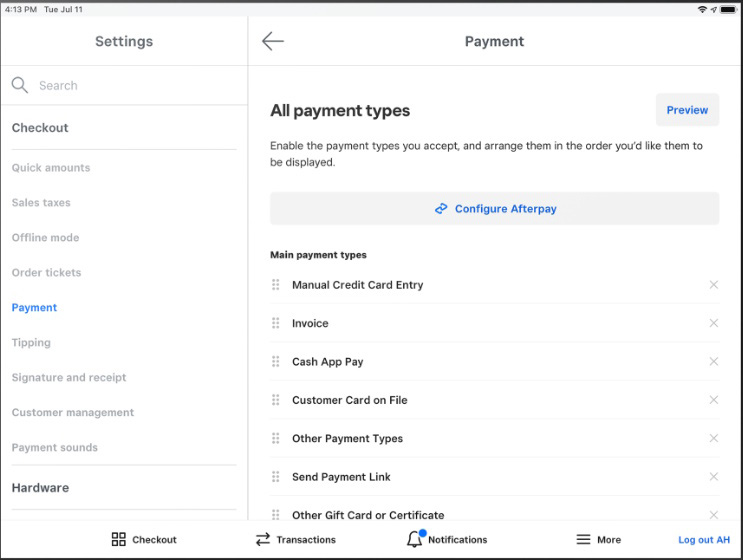Remove Customer Card on File with X

pos(714,400)
